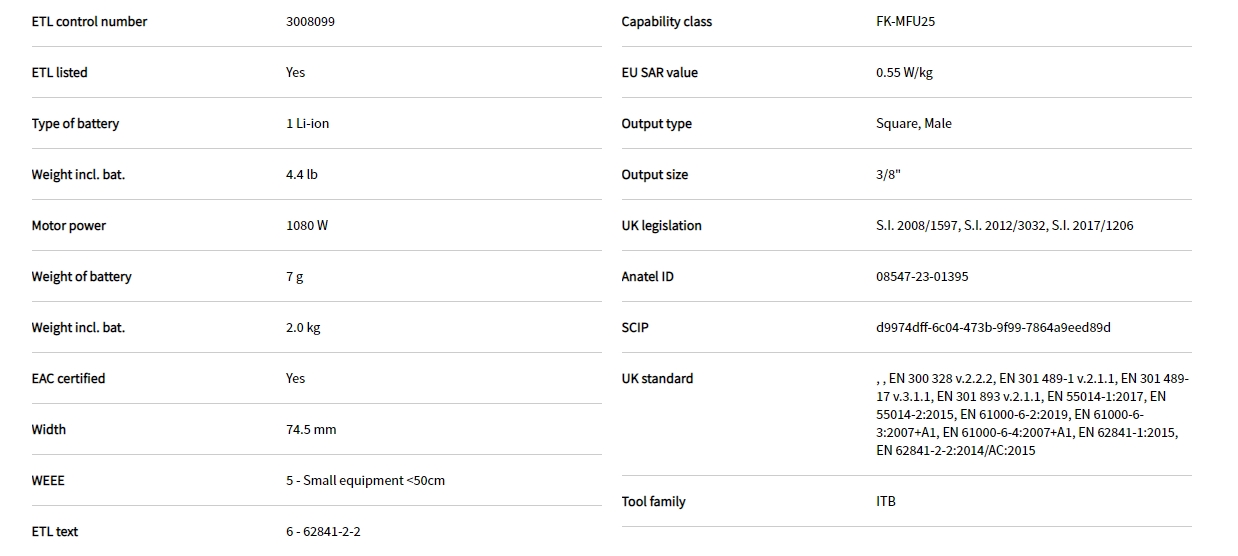Select the 3/8" output size value

pos(888,175)
